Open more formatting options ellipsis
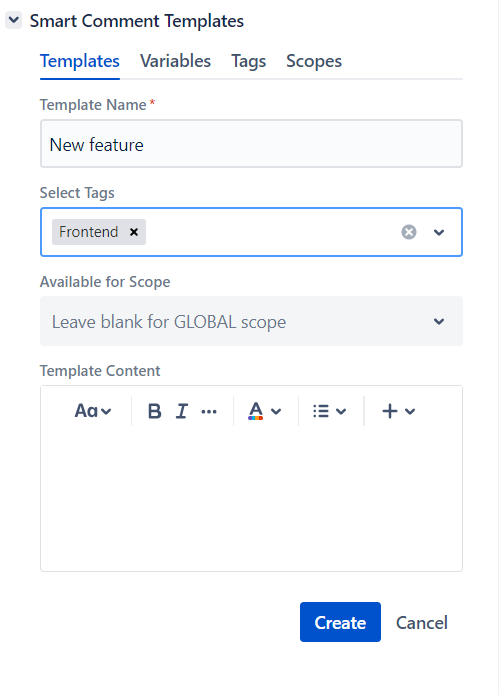This screenshot has width=499, height=695. pyautogui.click(x=209, y=412)
